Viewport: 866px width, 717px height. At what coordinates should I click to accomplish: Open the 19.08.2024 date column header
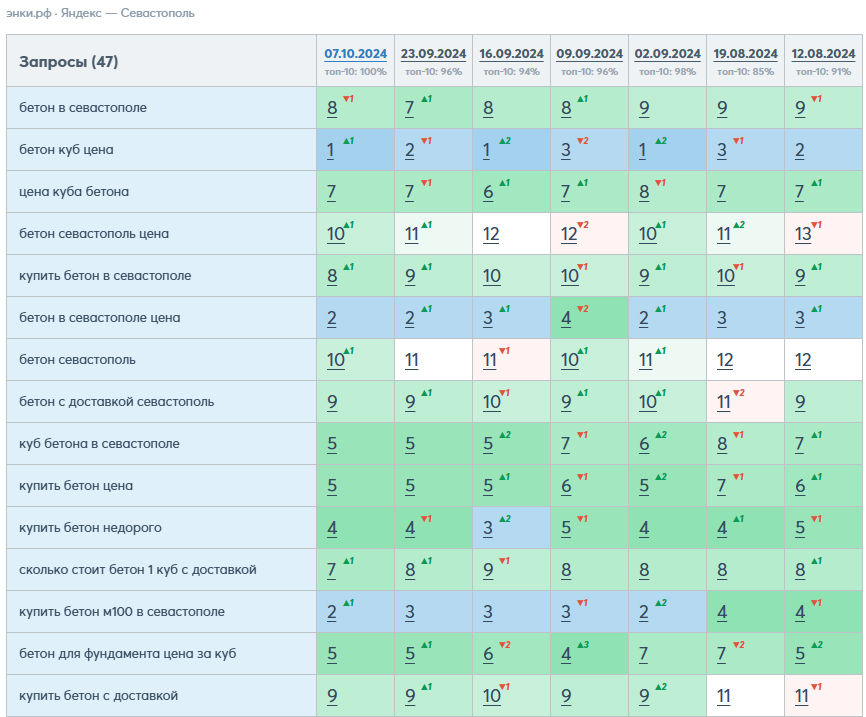(x=745, y=54)
